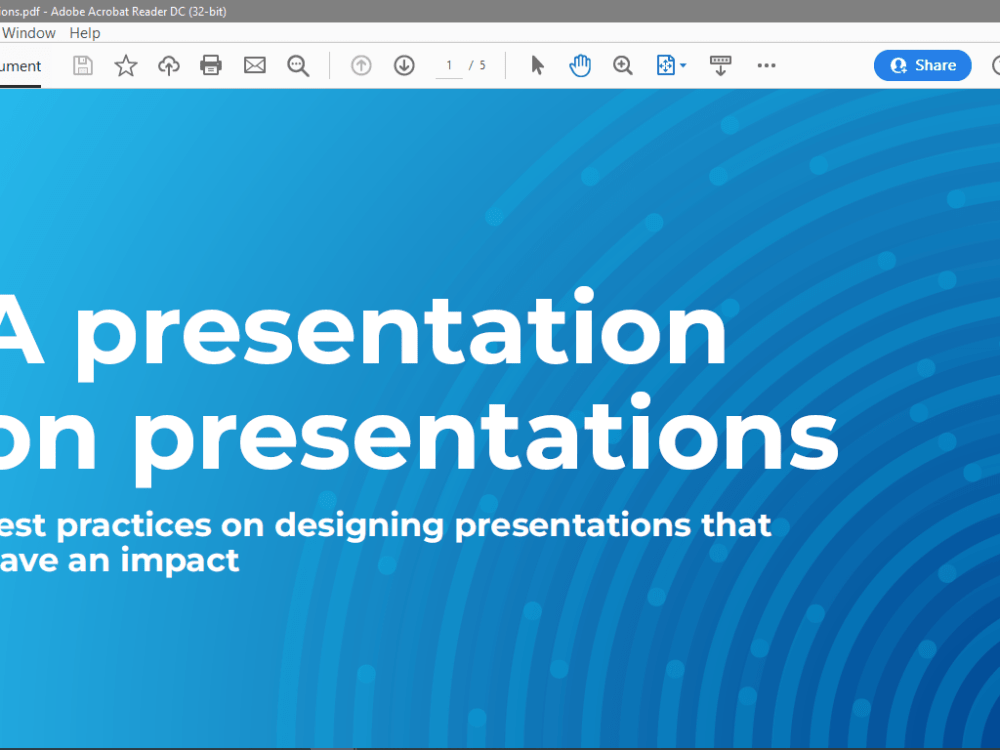Show more tools ellipsis
1000x750 pixels.
(766, 65)
